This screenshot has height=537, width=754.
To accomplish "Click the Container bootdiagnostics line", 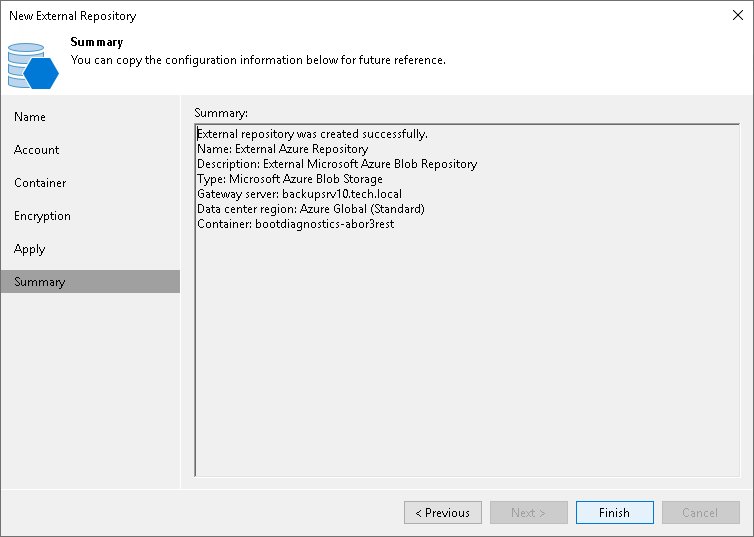I will (297, 224).
